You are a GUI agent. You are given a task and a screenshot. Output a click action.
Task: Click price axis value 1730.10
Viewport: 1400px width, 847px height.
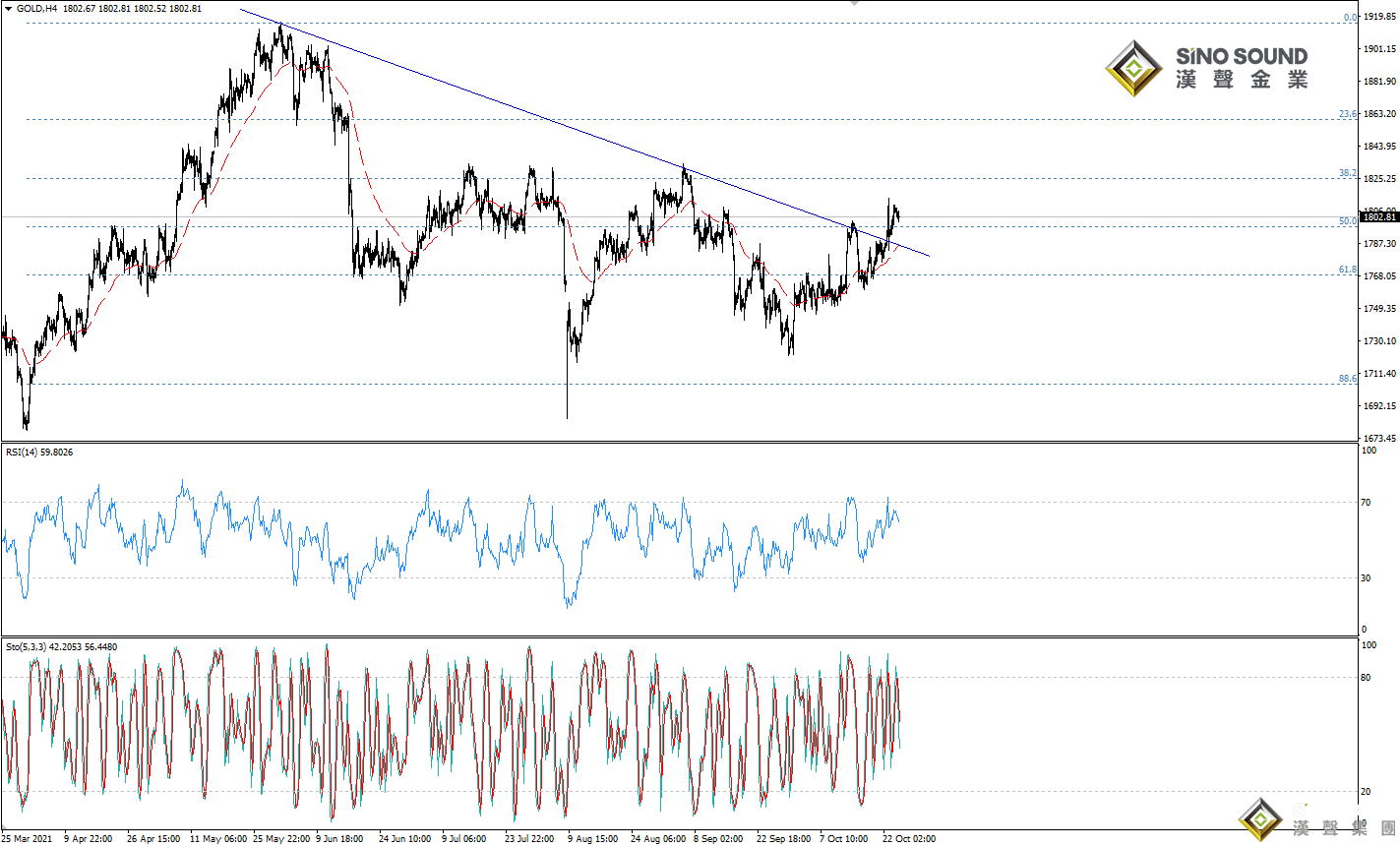tap(1379, 341)
